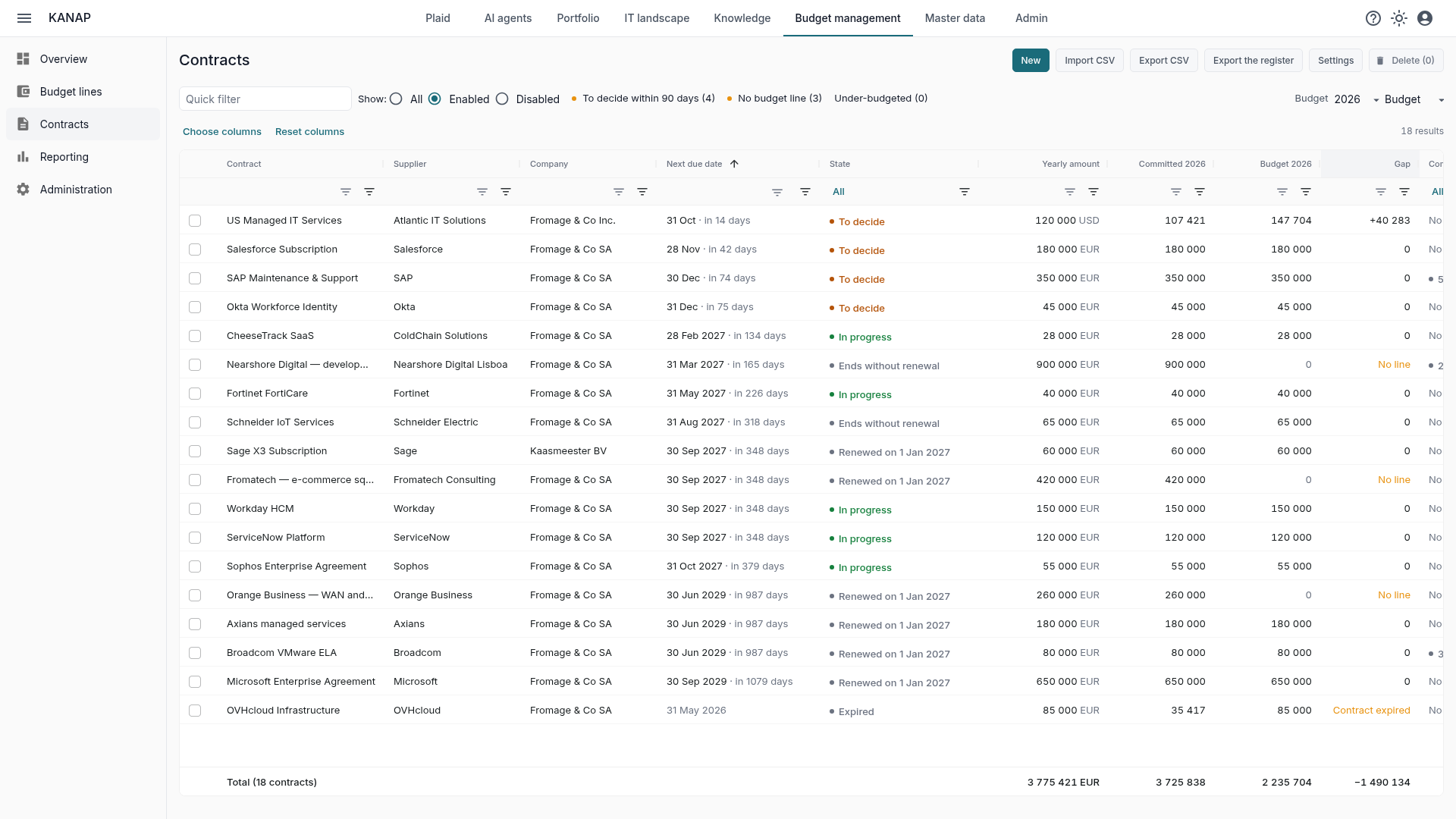1456x819 pixels.
Task: Check the Workday HCM row checkbox
Action: coord(195,509)
